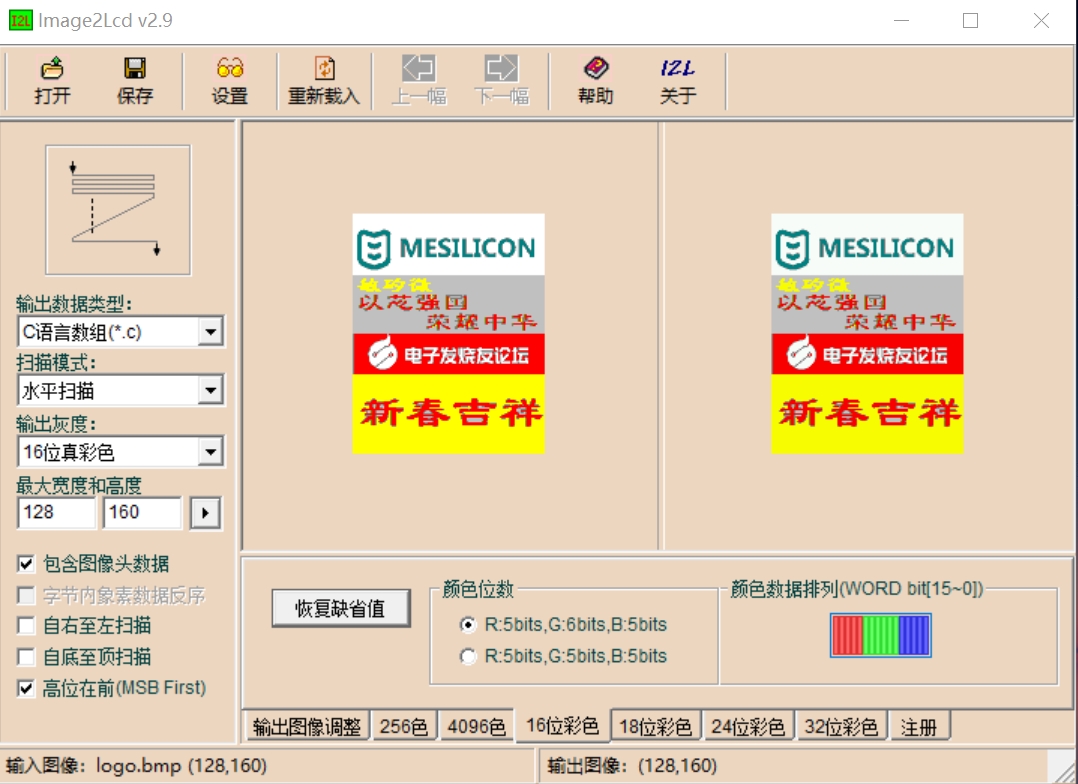
Task: Select R:5bits,G:6bits,B:5bits radio option
Action: click(x=468, y=624)
